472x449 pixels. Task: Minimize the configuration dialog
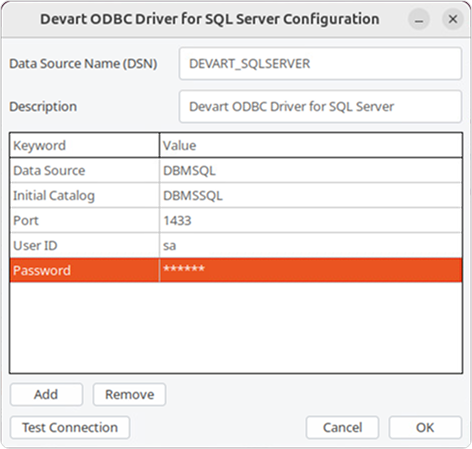click(419, 19)
